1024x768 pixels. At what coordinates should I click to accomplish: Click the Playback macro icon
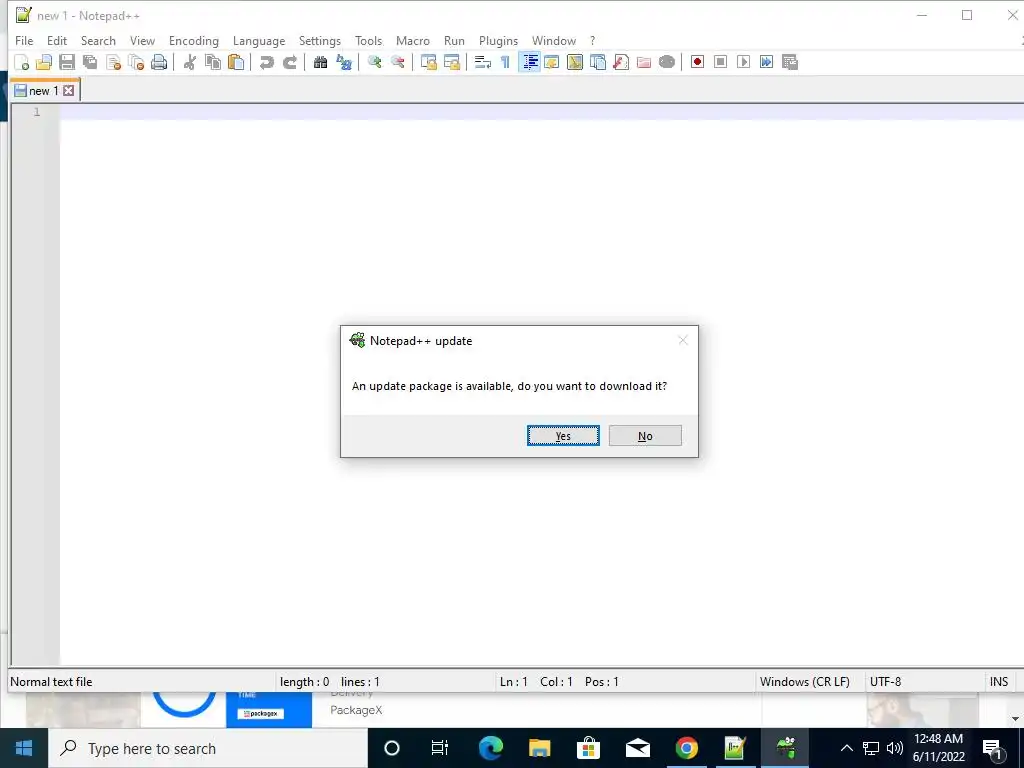pos(743,62)
